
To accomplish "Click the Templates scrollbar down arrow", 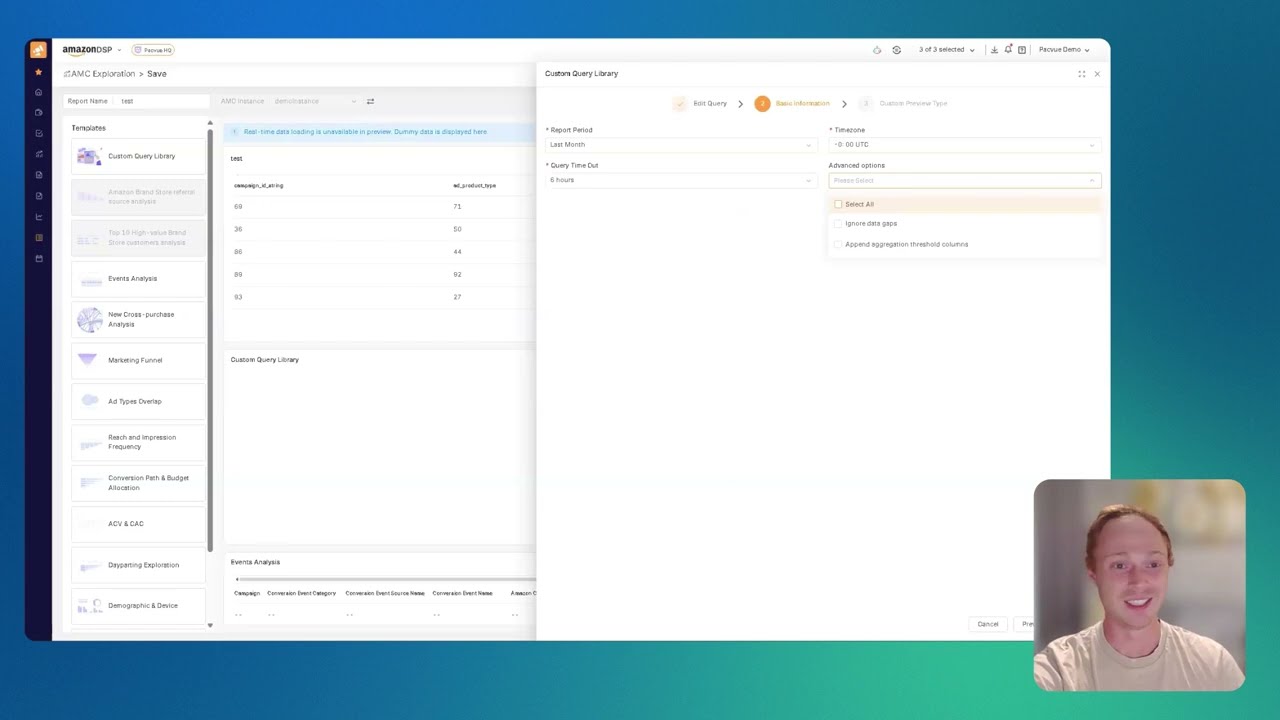I will click(x=210, y=626).
